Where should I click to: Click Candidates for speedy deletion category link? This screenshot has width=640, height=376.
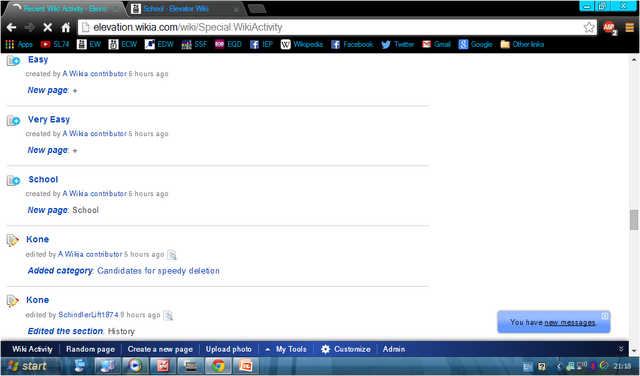tap(158, 271)
